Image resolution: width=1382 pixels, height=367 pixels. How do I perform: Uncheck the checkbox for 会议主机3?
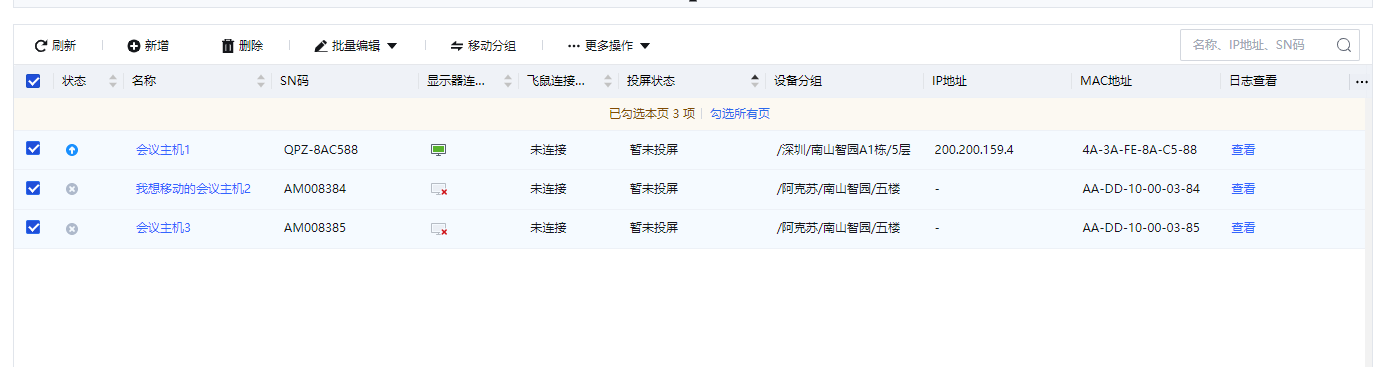(33, 227)
